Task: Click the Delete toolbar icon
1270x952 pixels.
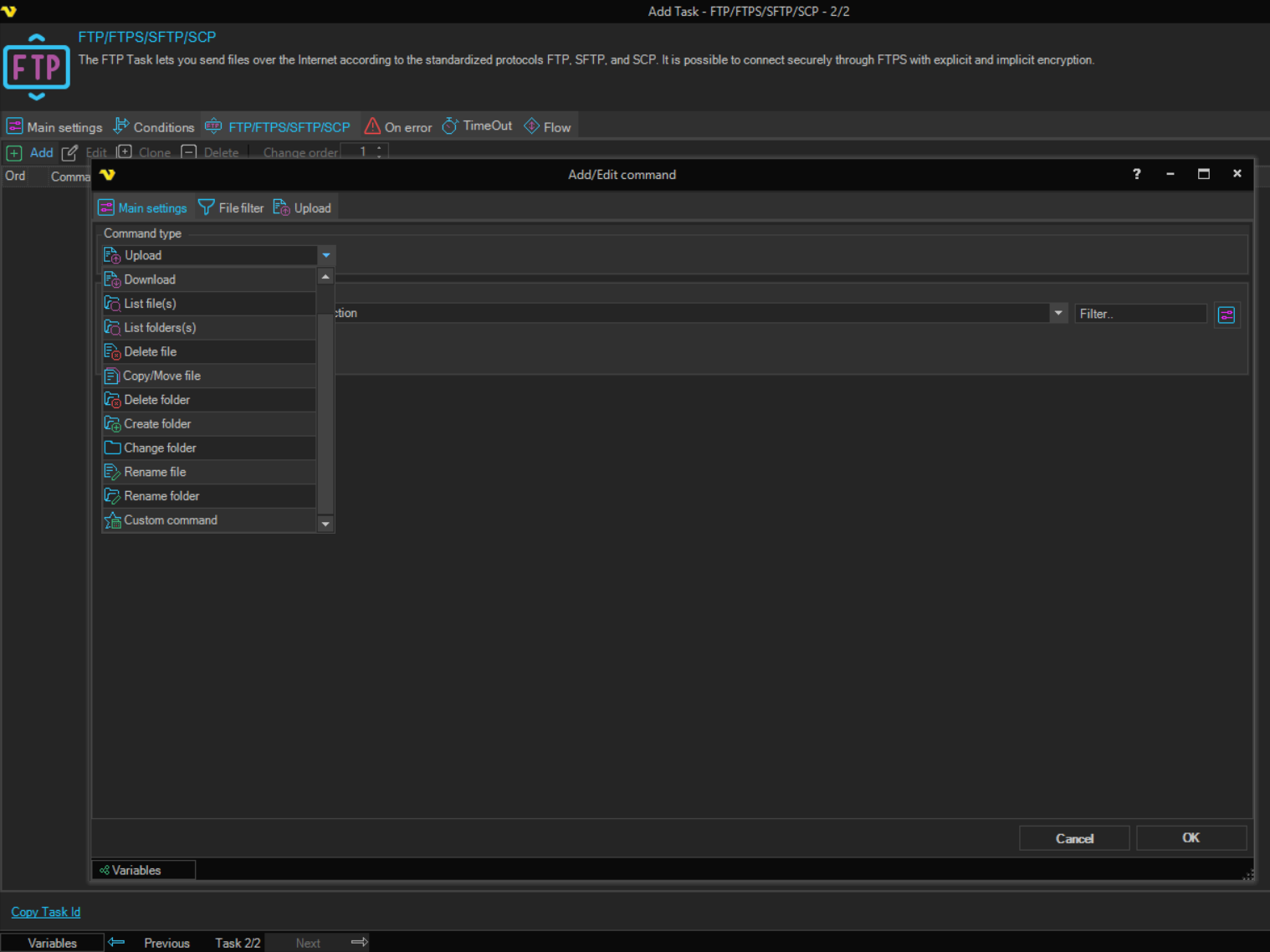Action: (189, 151)
